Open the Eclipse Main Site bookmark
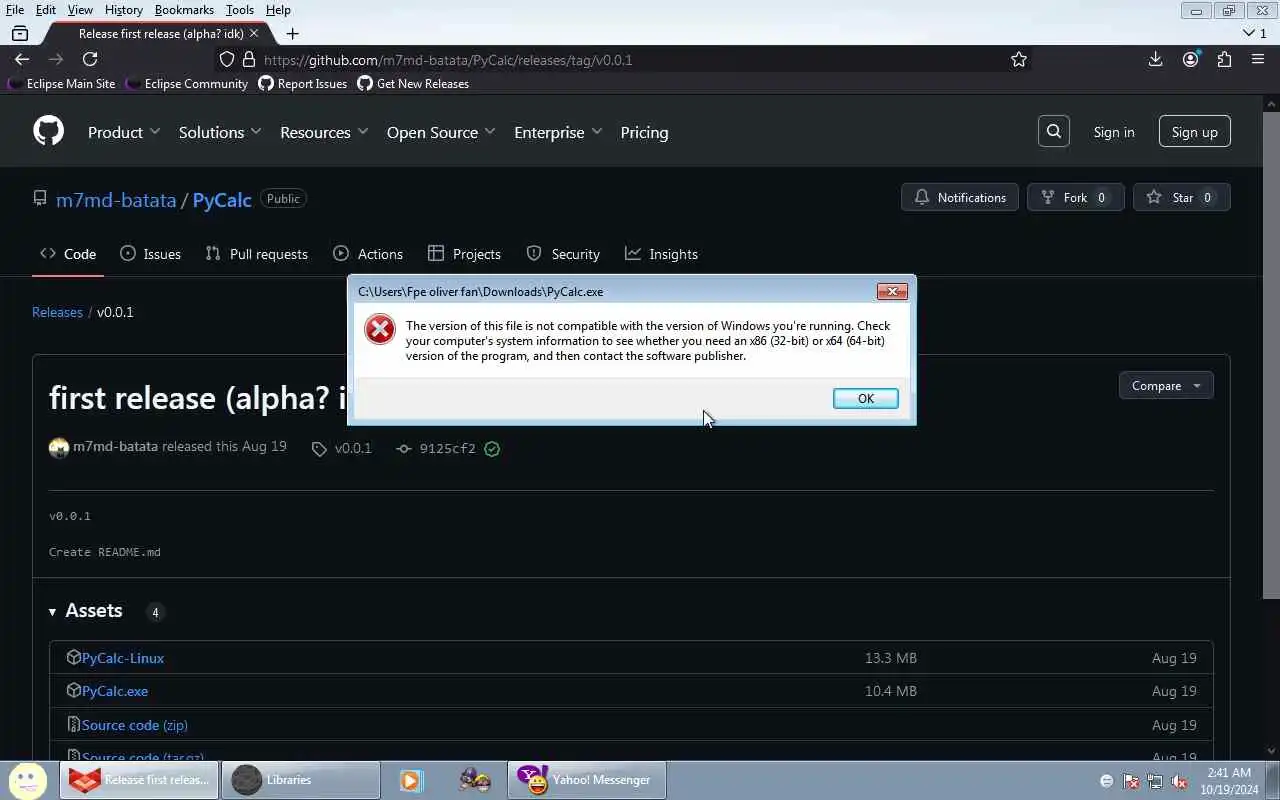Viewport: 1280px width, 800px height. [x=61, y=84]
